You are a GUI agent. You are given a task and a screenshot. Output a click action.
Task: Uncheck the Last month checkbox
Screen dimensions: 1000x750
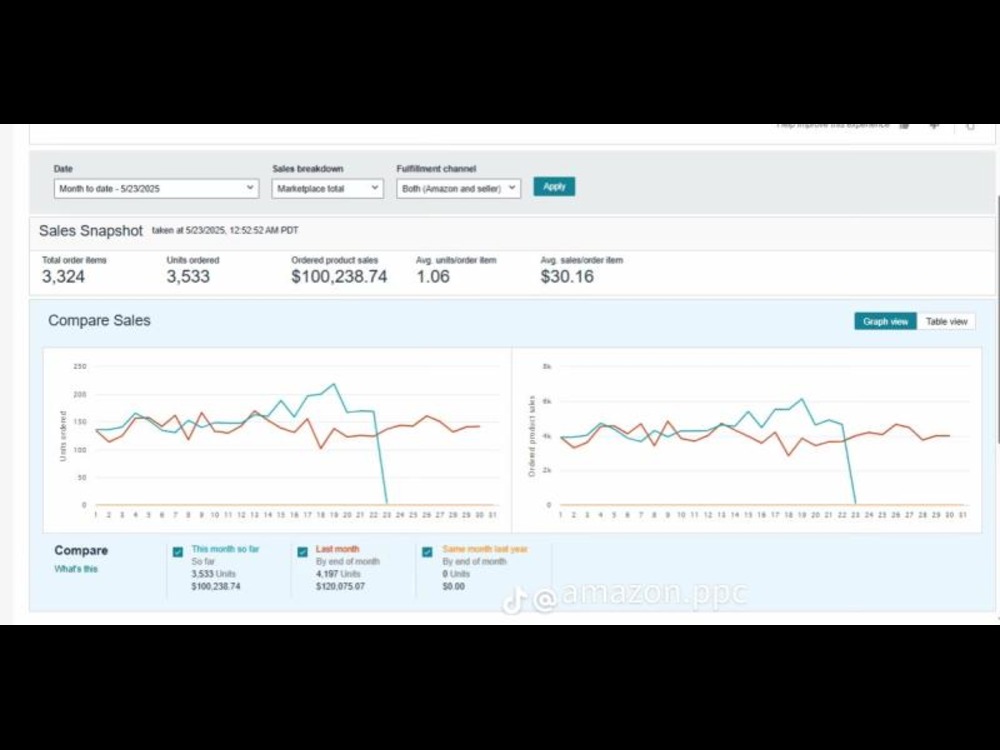click(x=302, y=552)
